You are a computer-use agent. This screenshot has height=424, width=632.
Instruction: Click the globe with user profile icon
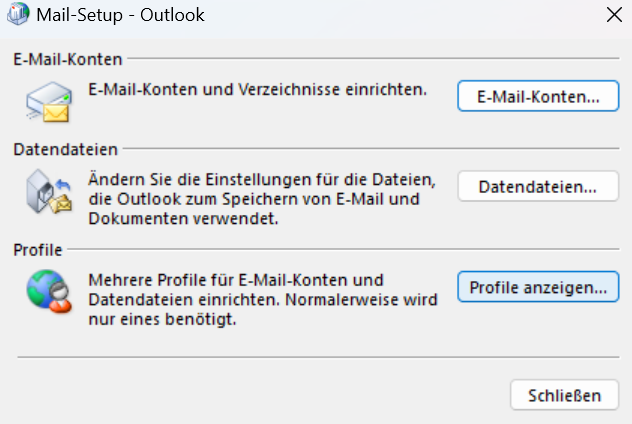coord(49,291)
